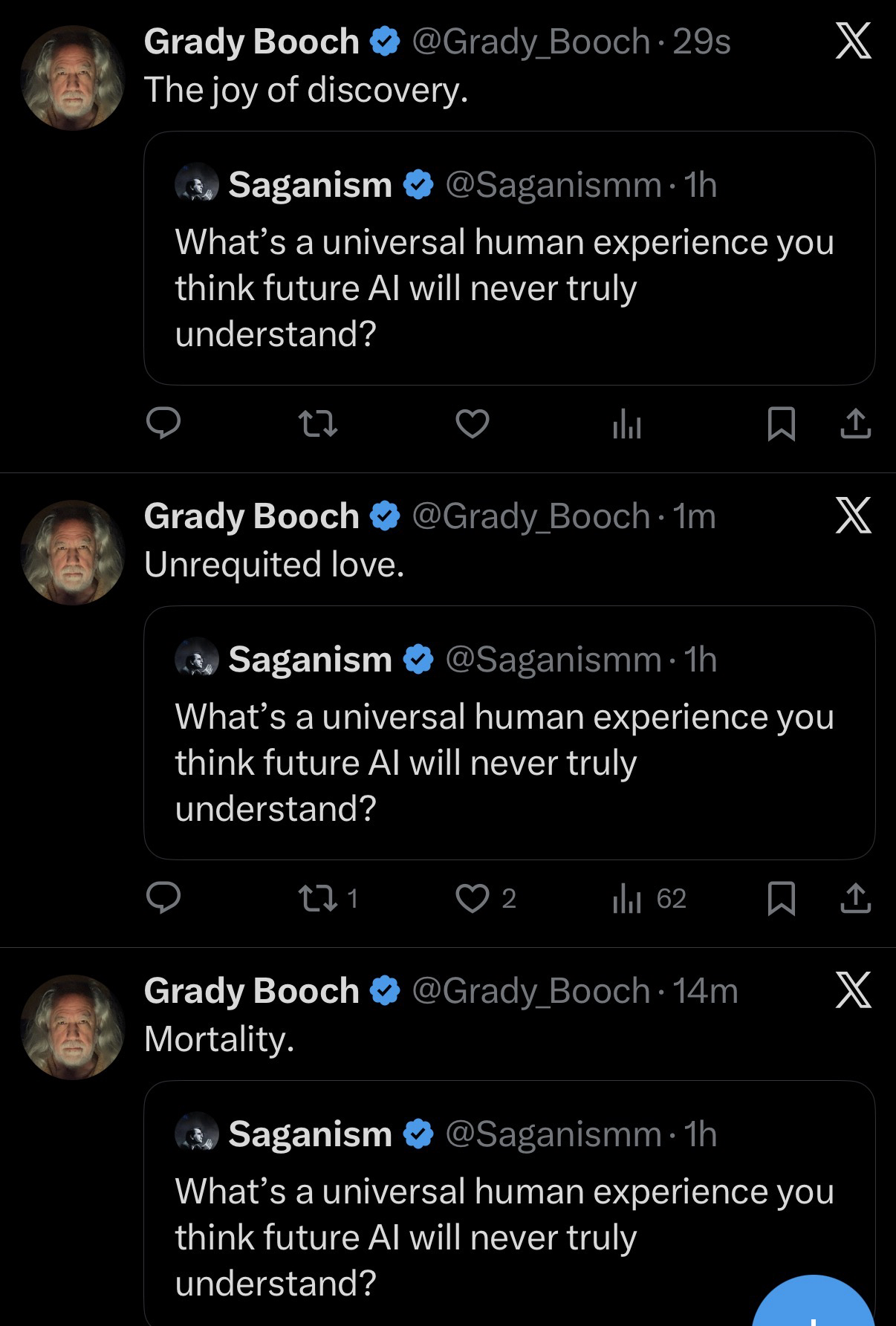896x1326 pixels.
Task: Open Saganism avatar in "Mortality" quoted post
Action: click(x=196, y=1134)
